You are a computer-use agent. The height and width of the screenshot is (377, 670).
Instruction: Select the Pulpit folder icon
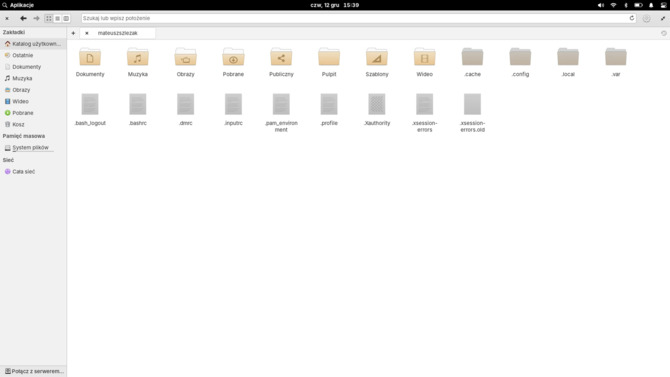point(329,57)
